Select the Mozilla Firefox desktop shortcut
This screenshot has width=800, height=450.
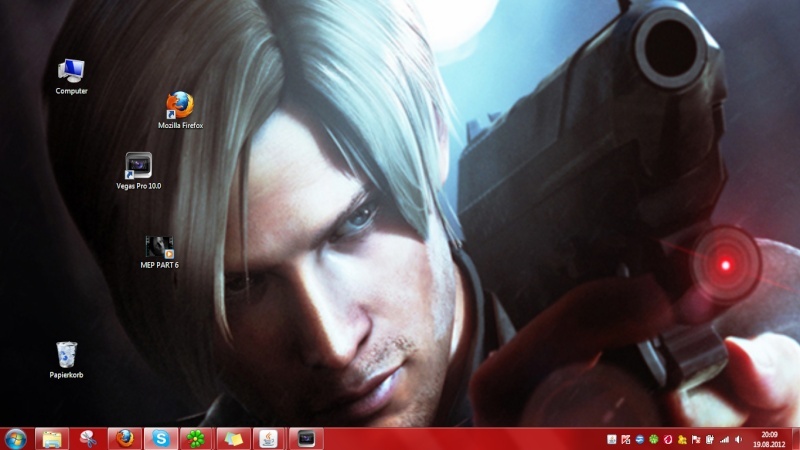pos(180,111)
